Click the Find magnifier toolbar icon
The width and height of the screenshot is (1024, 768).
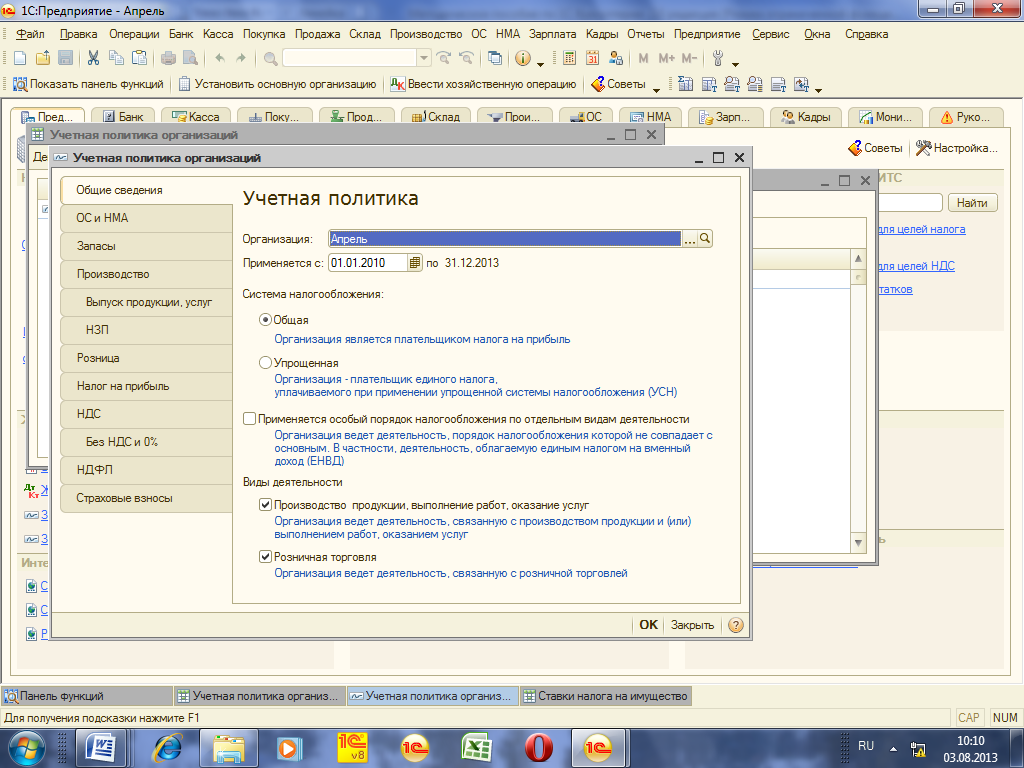coord(270,58)
